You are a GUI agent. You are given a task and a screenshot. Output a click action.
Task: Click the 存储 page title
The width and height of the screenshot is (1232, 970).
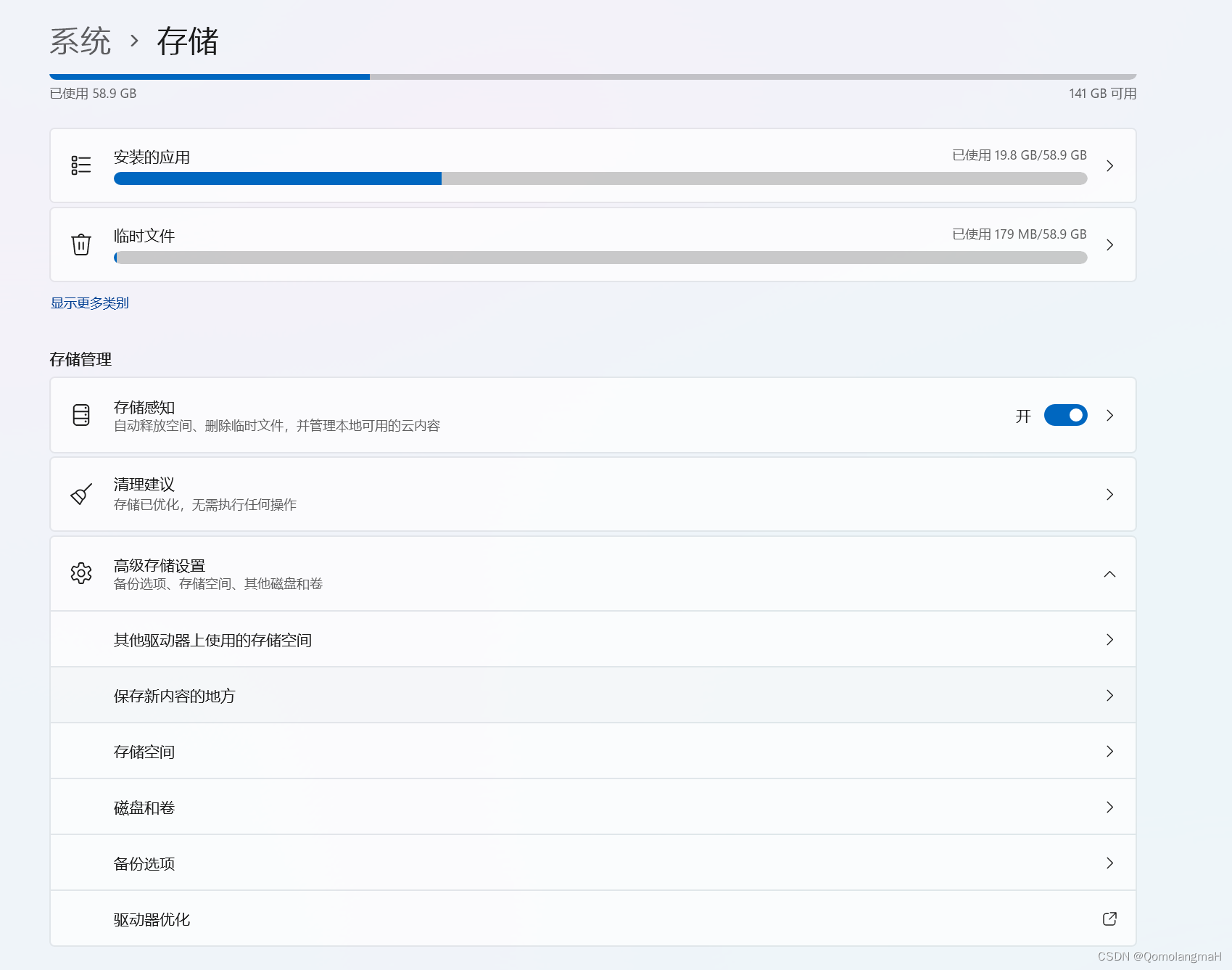pos(188,41)
